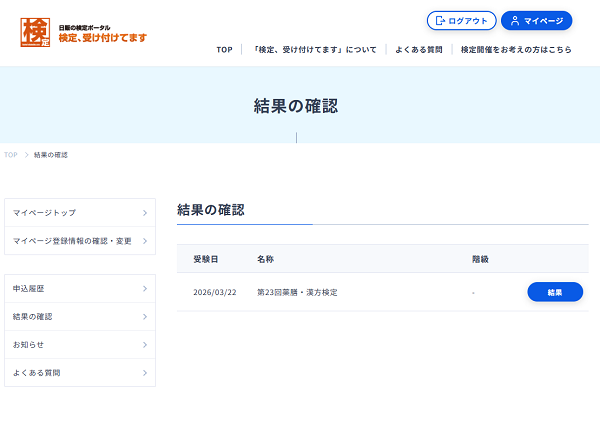Go to よくある質問 in top navigation
Viewport: 600px width, 421px height.
pyautogui.click(x=418, y=49)
